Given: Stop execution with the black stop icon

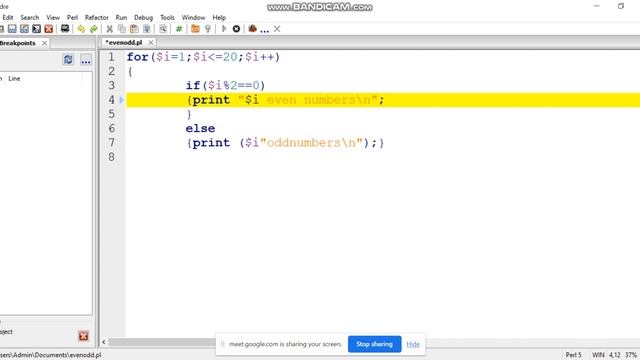Looking at the screenshot, I should pyautogui.click(x=236, y=29).
